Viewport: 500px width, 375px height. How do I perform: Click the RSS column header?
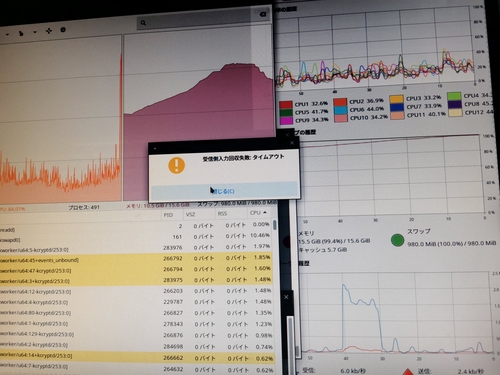click(222, 214)
